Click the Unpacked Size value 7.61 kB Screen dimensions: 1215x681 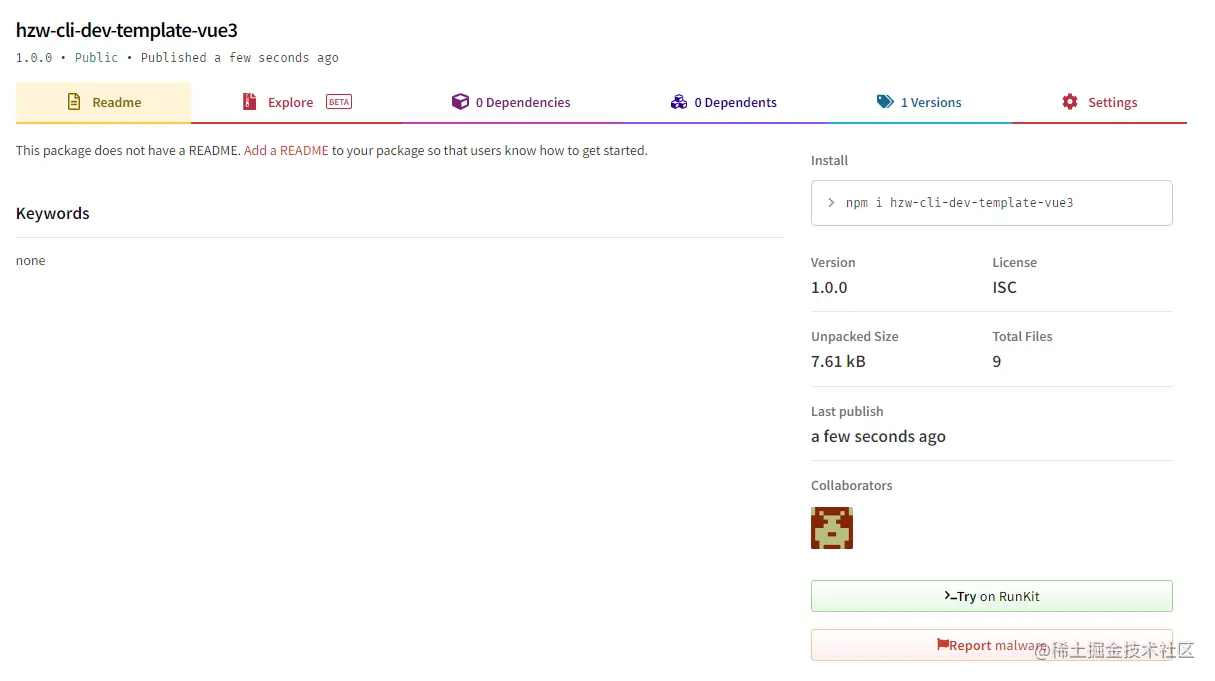coord(838,362)
